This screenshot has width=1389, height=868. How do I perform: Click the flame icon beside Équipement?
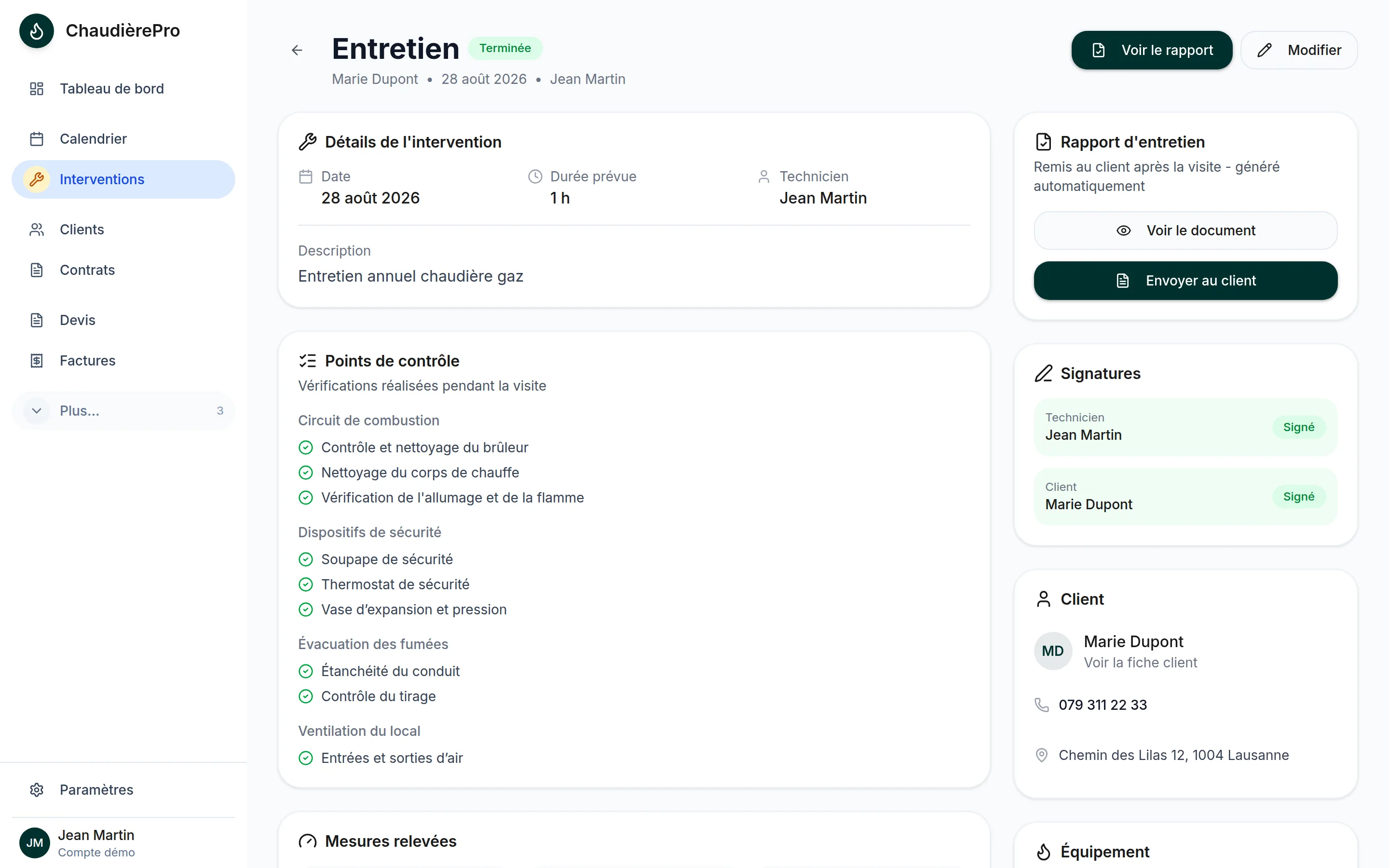coord(1044,852)
